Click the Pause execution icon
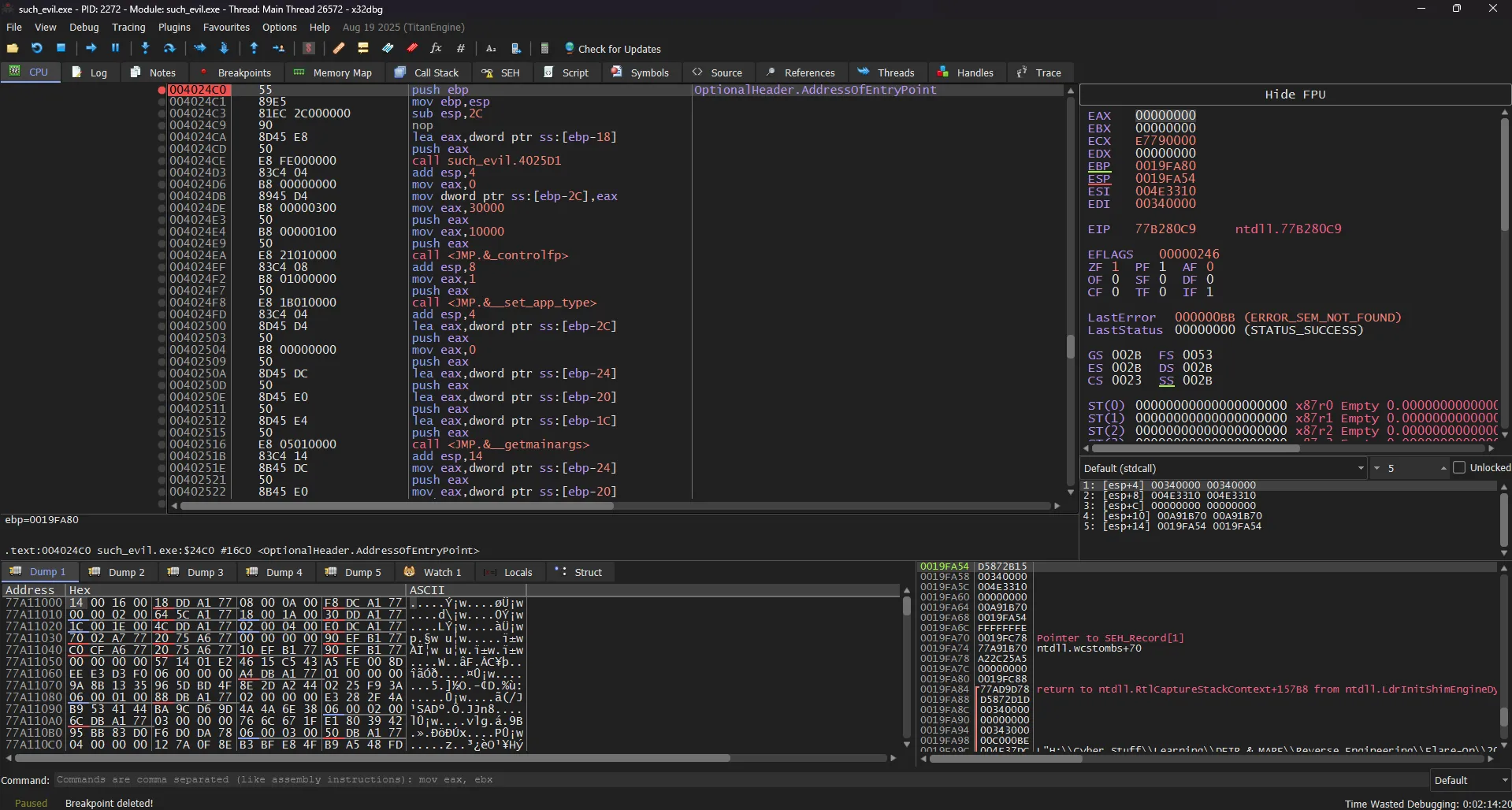Image resolution: width=1512 pixels, height=810 pixels. pyautogui.click(x=115, y=48)
